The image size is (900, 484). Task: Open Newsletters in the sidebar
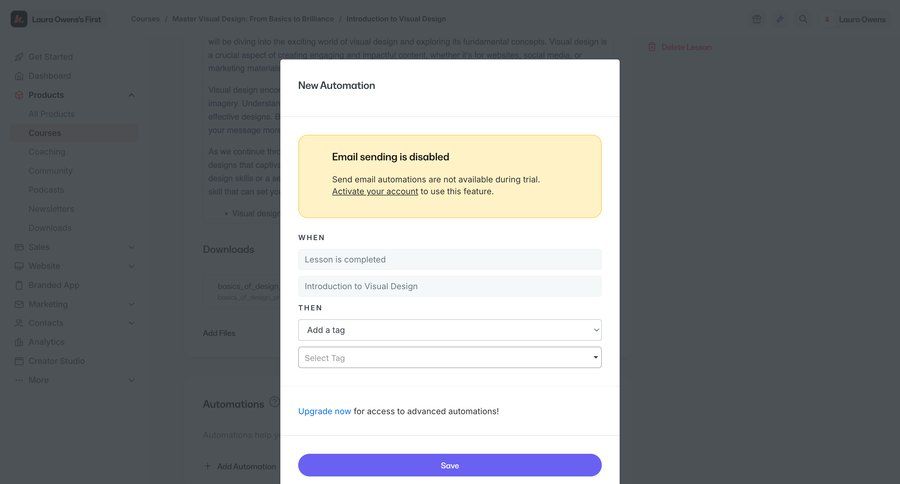click(x=51, y=209)
